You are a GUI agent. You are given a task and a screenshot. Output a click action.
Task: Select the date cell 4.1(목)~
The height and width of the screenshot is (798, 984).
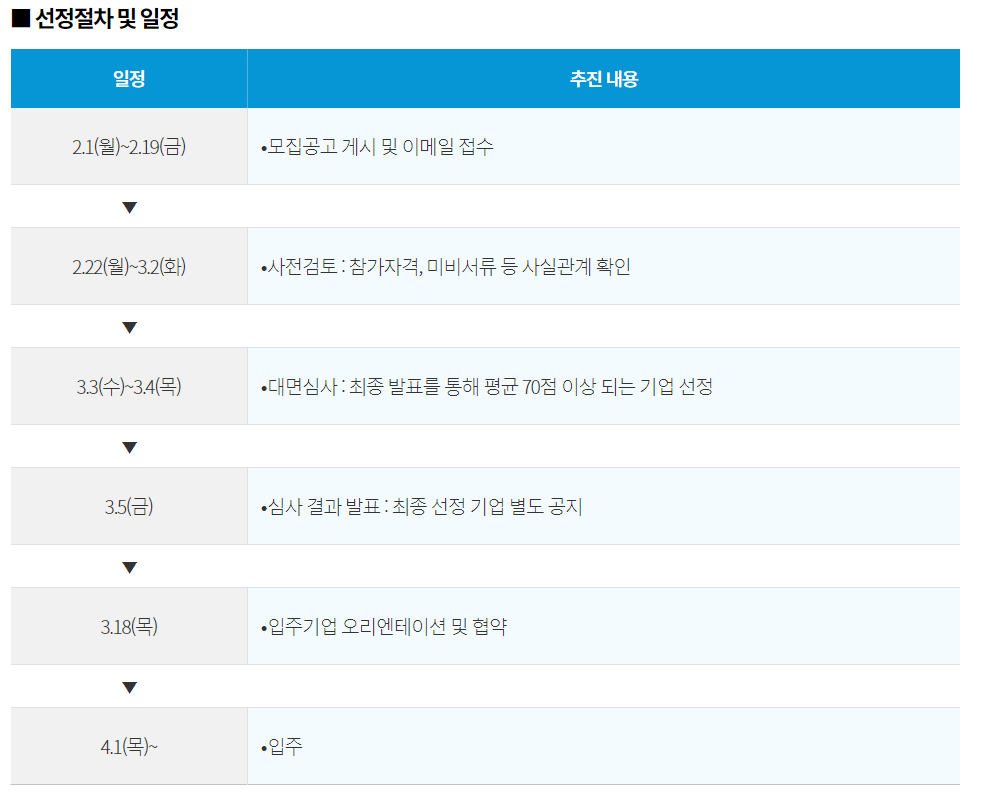129,746
